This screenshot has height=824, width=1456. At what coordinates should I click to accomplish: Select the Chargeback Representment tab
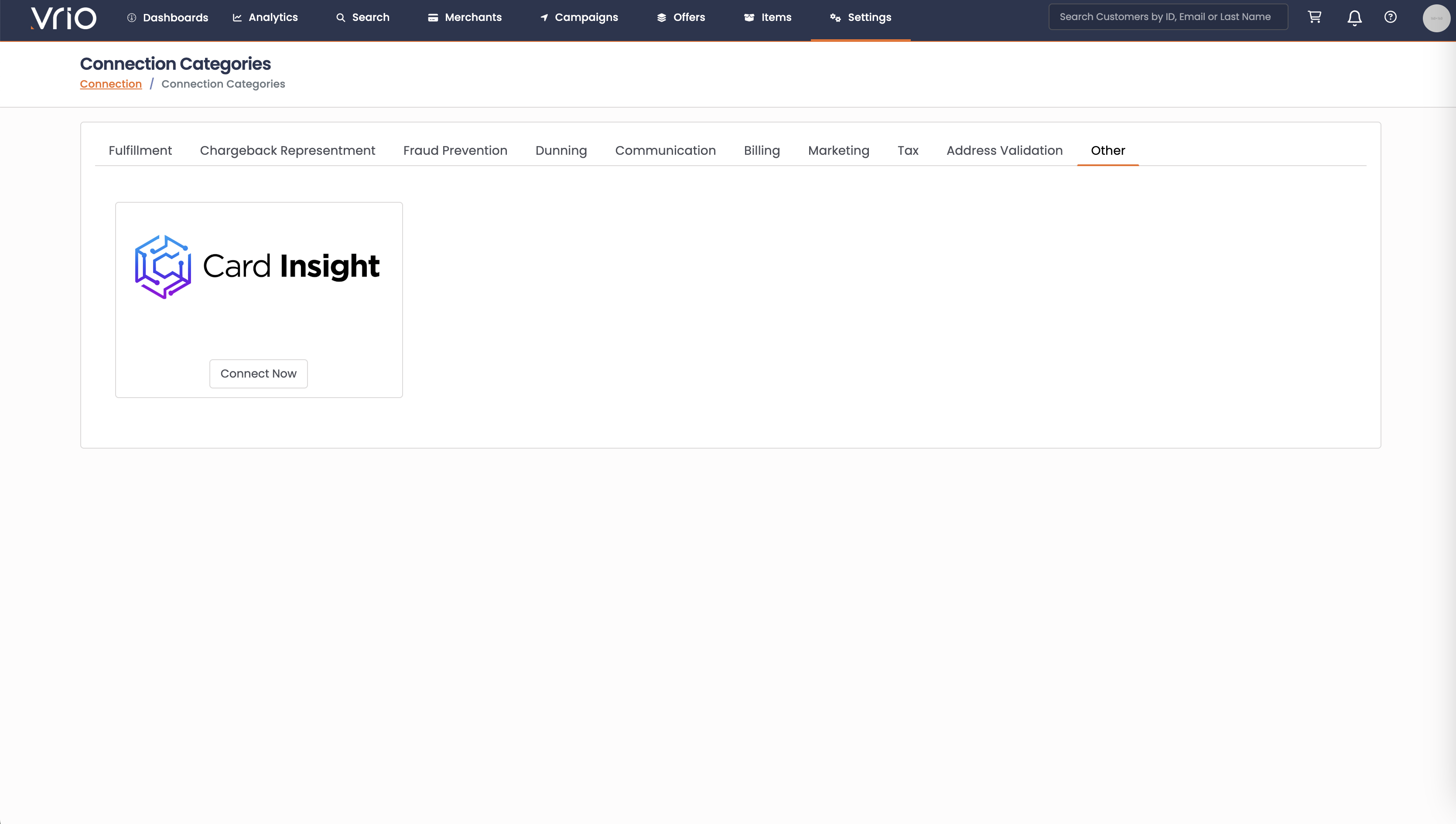click(x=287, y=150)
